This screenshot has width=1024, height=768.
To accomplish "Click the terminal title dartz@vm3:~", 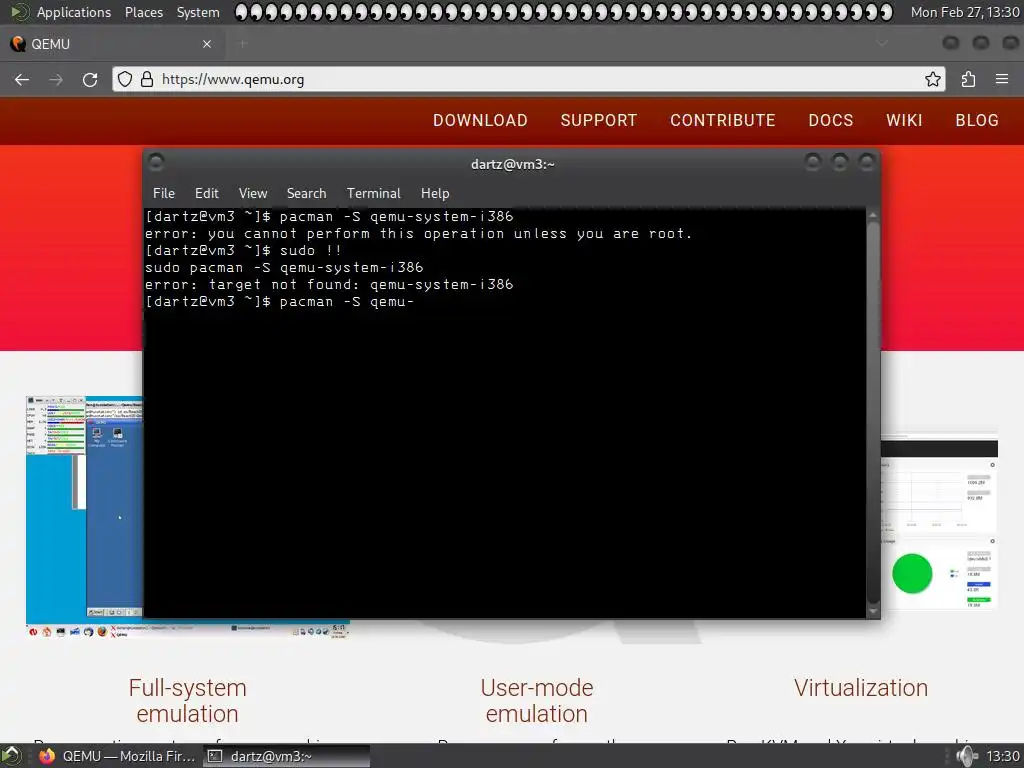I will (513, 164).
